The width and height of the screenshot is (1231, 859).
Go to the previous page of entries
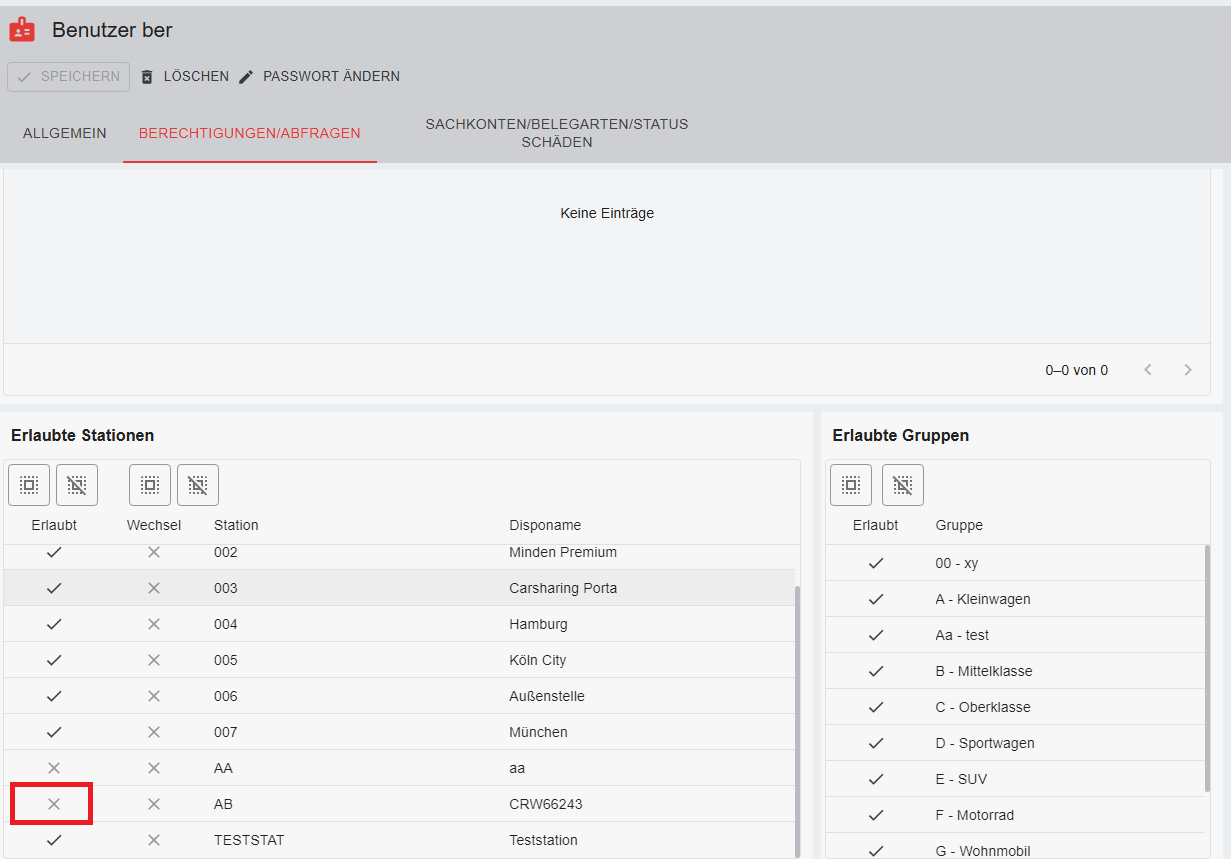click(x=1148, y=370)
